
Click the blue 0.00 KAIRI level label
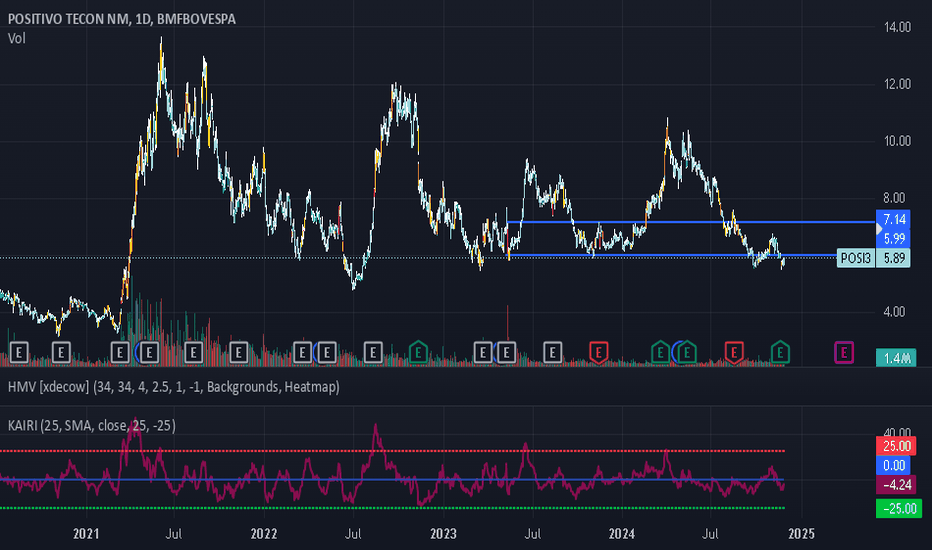click(893, 466)
